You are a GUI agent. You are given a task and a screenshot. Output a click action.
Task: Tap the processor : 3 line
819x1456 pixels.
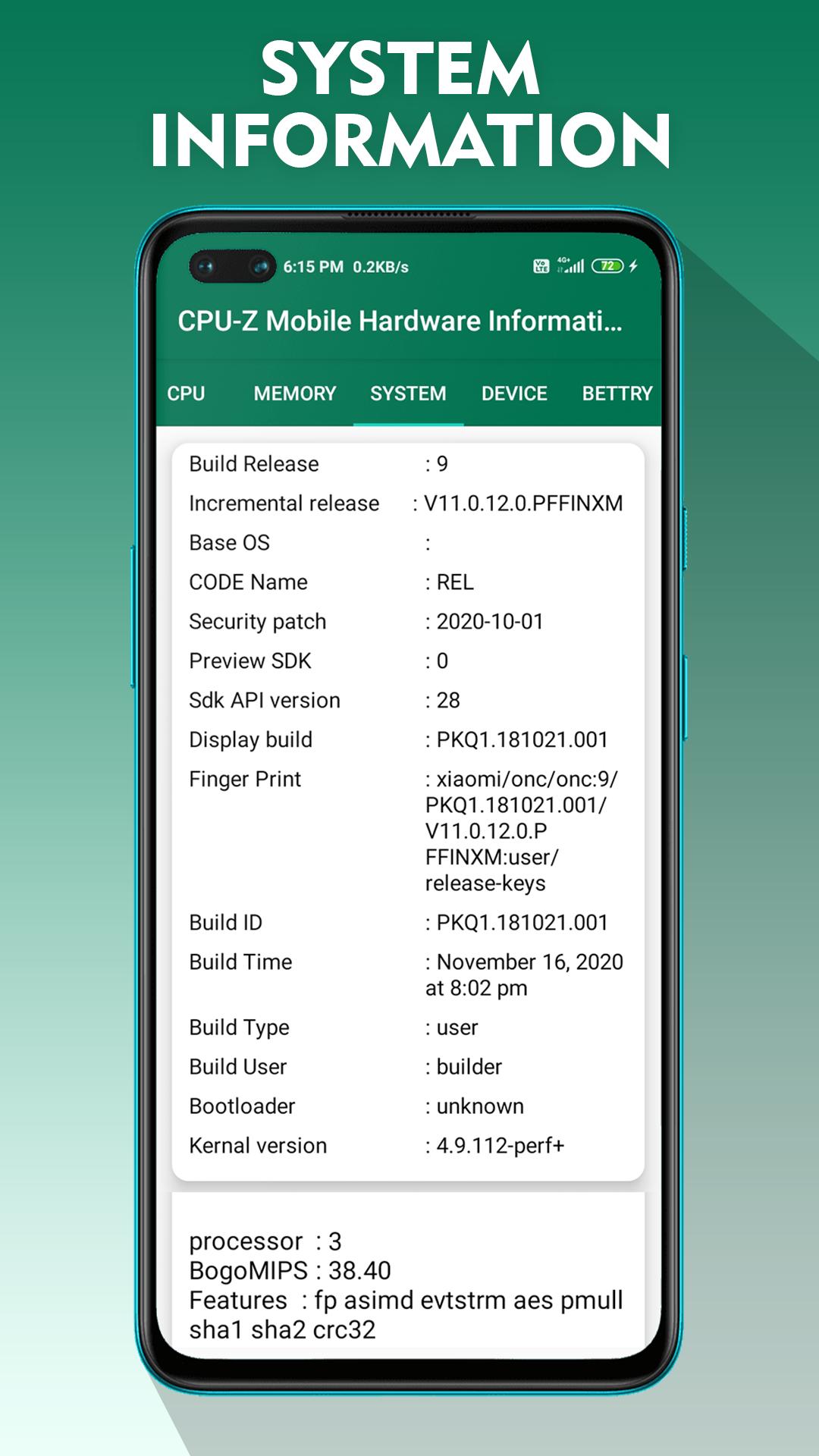coord(265,1241)
